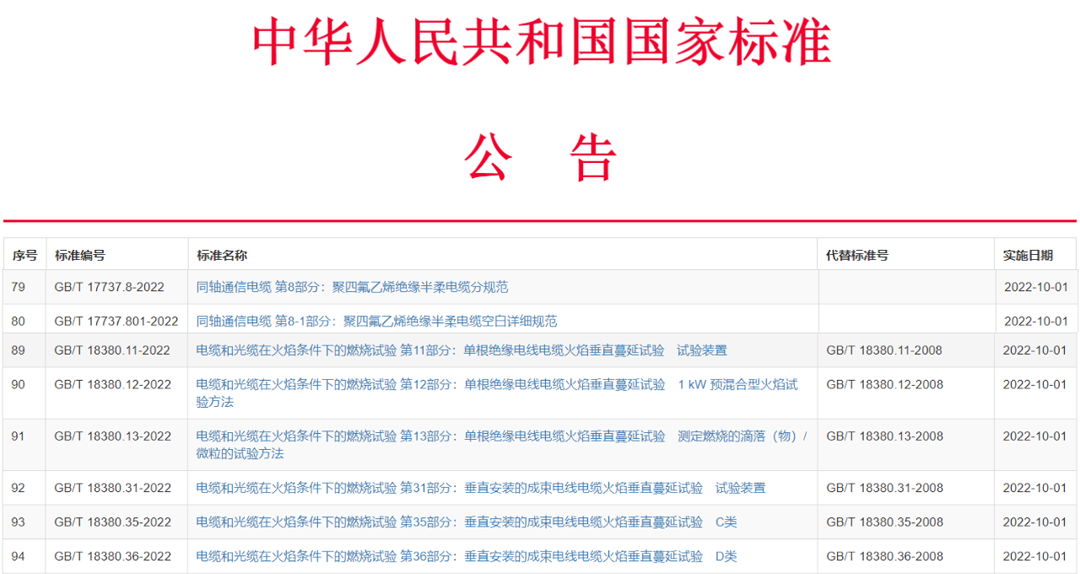
Task: Select the GB/T 17737.8-2022 standard number cell
Action: coord(109,287)
